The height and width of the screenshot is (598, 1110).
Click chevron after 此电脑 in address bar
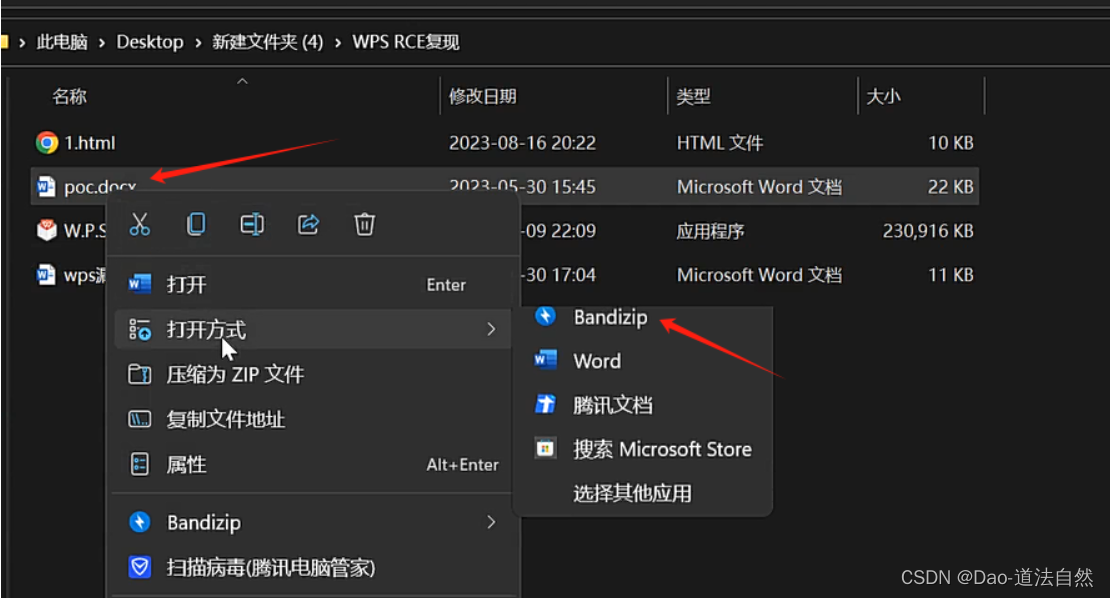[x=102, y=42]
